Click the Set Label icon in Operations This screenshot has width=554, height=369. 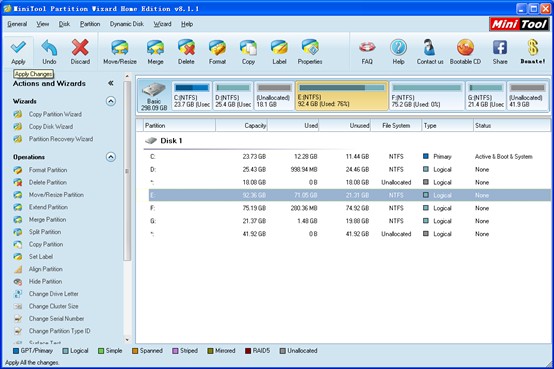tap(18, 257)
